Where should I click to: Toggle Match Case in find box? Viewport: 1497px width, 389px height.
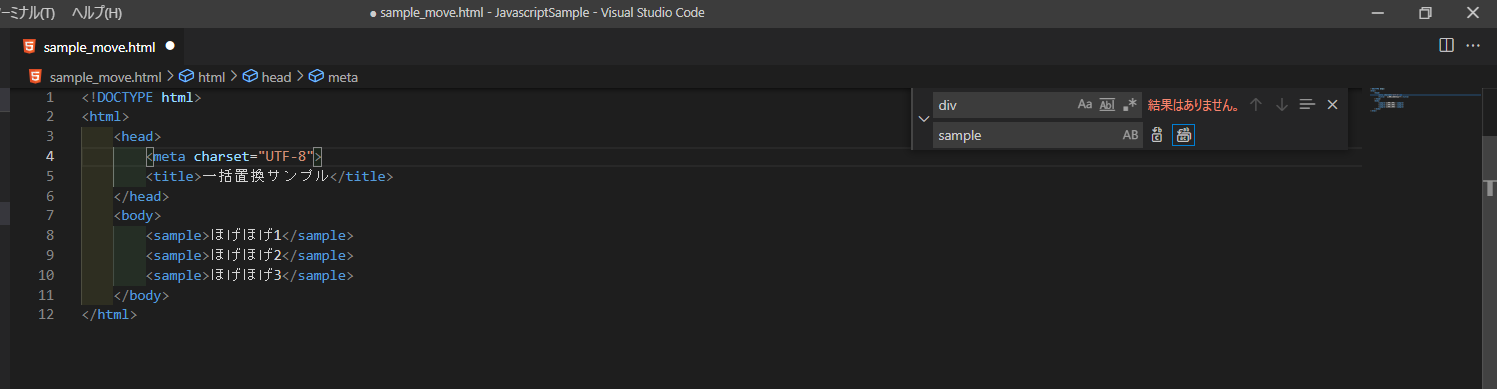(1085, 105)
